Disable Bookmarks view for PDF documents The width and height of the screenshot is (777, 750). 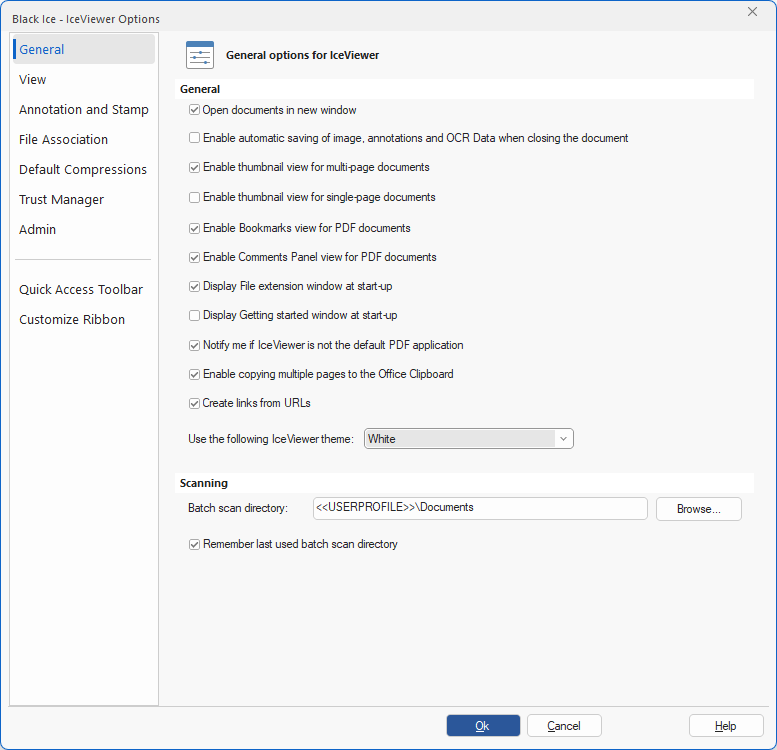195,228
